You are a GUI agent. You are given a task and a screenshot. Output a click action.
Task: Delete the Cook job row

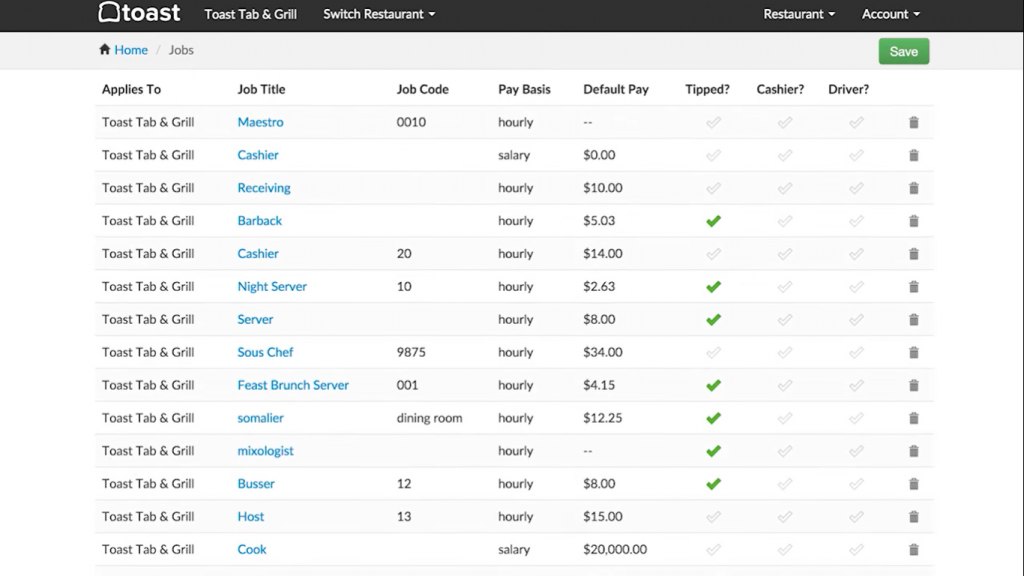point(913,550)
